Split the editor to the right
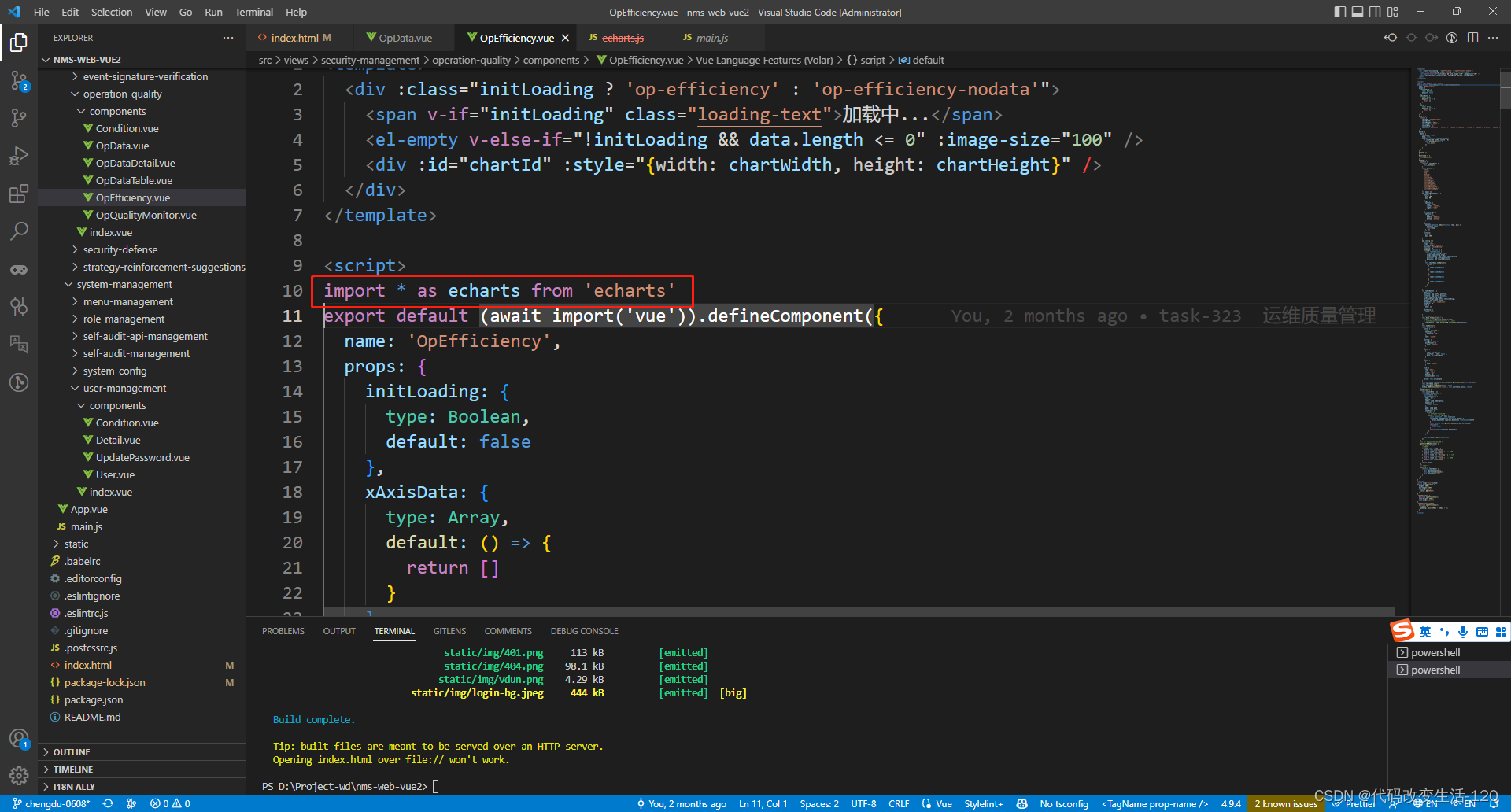Screen dimensions: 1511x812 [x=1472, y=38]
